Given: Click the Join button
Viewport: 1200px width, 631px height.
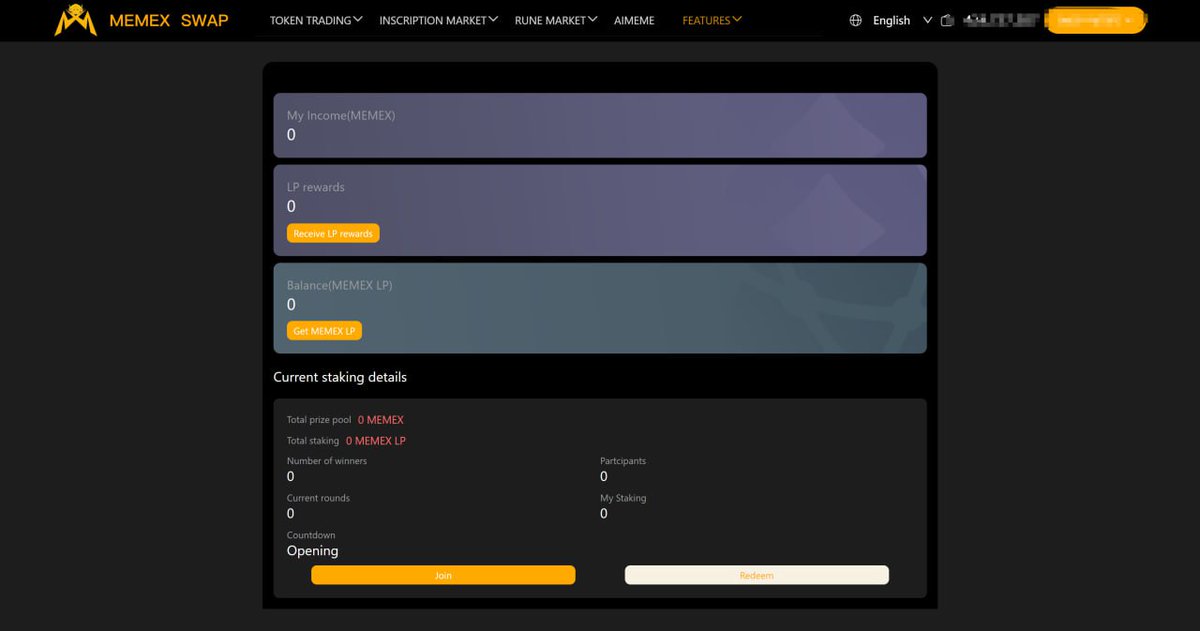Looking at the screenshot, I should (x=443, y=575).
